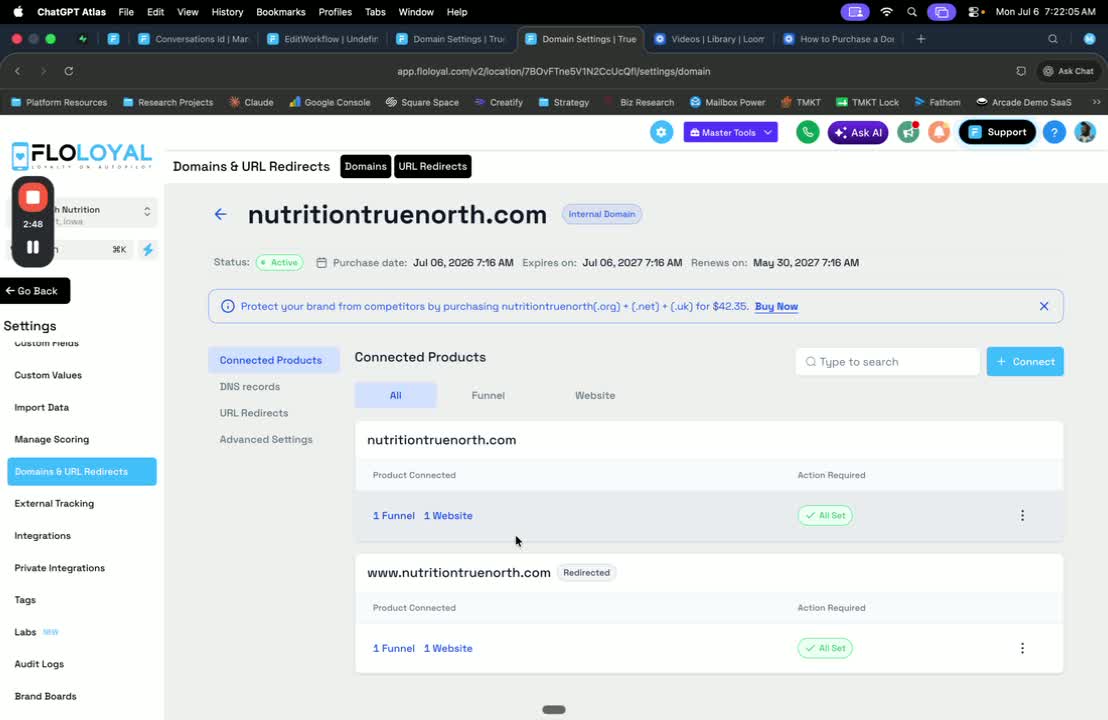Select Domains & URL Redirects in sidebar

(82, 471)
